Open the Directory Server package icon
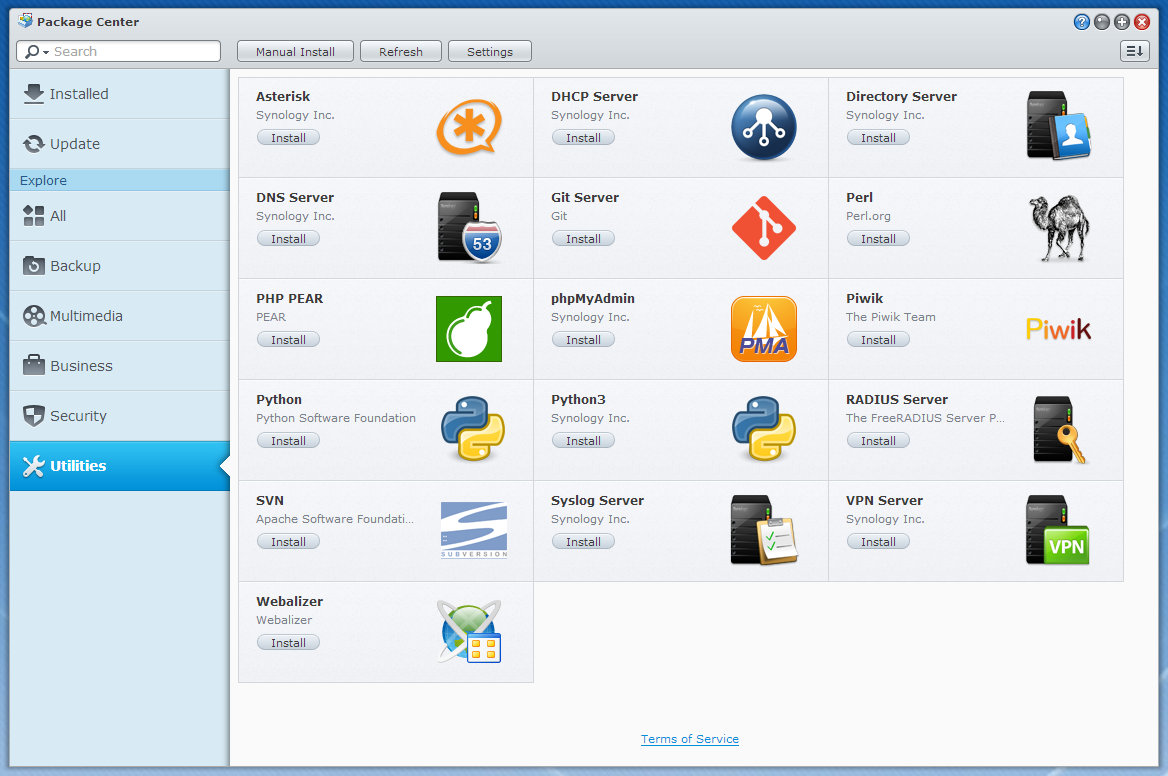Viewport: 1168px width, 776px height. [1058, 125]
